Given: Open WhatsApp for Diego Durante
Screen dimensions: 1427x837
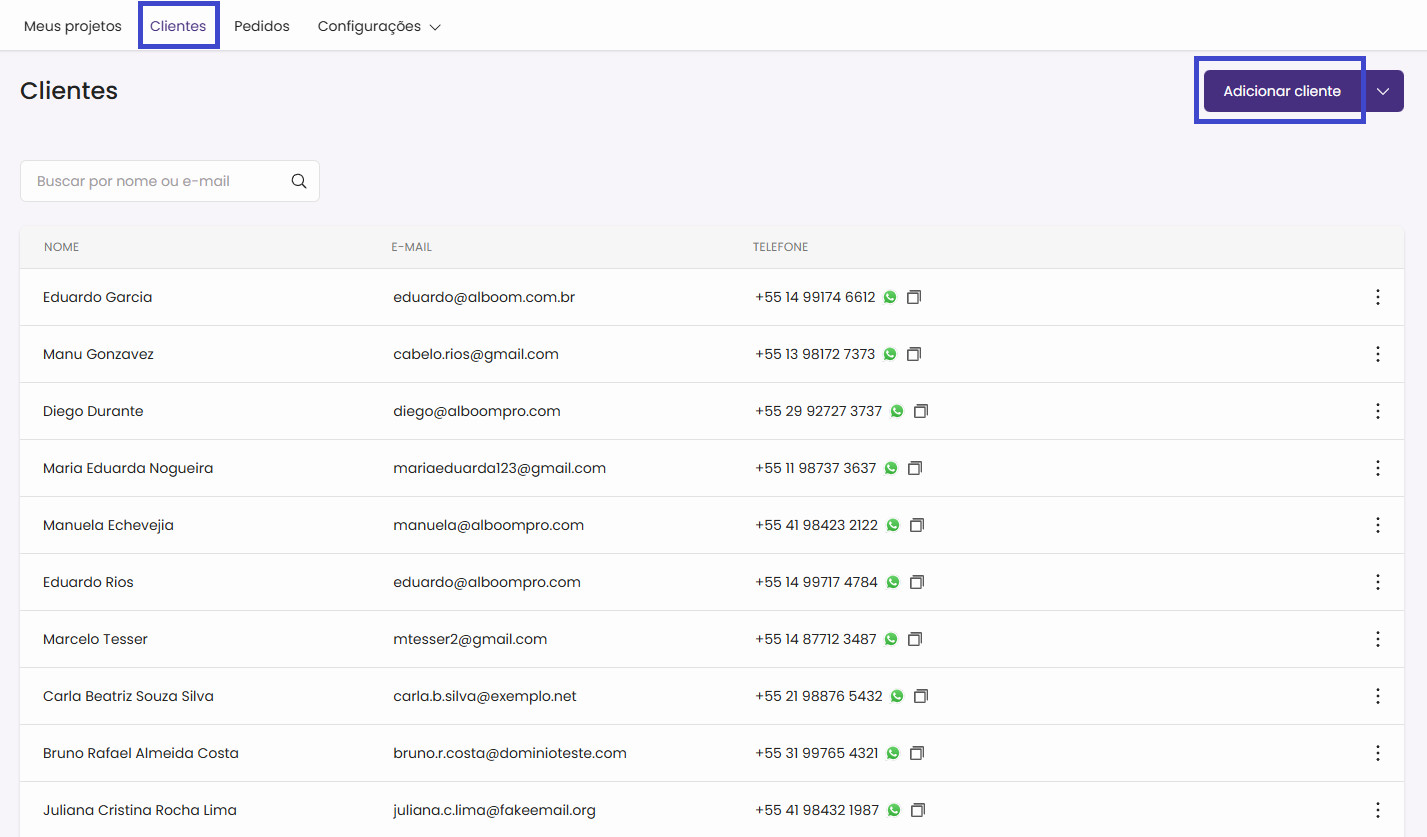Looking at the screenshot, I should [x=897, y=411].
